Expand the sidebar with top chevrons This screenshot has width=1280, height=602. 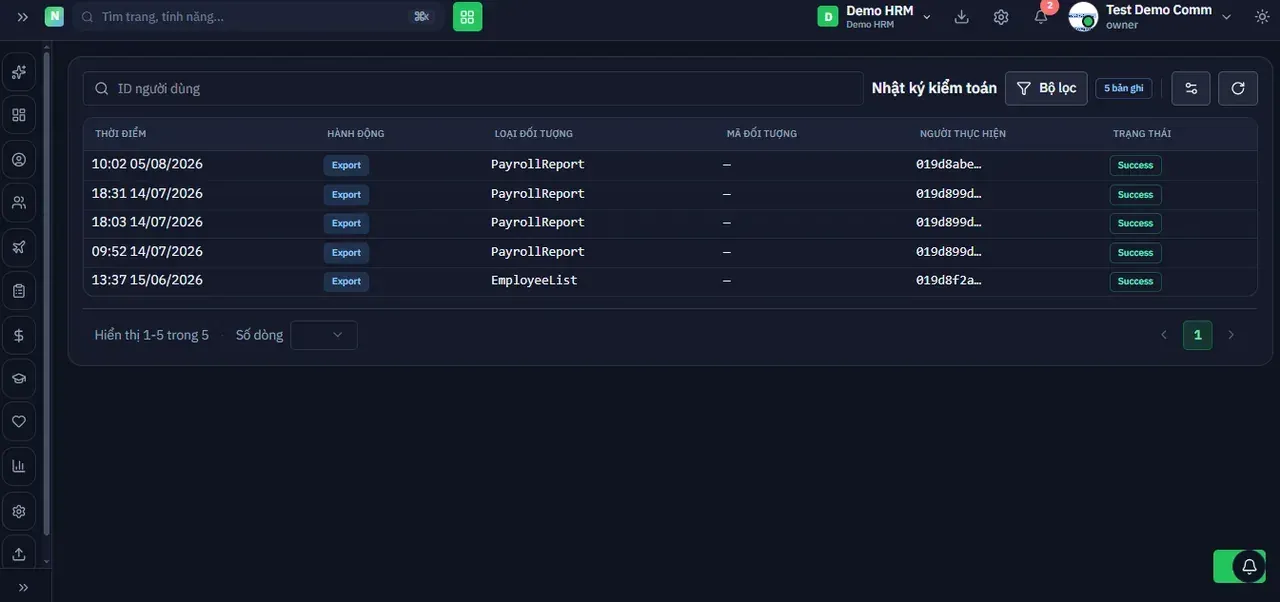[x=23, y=17]
